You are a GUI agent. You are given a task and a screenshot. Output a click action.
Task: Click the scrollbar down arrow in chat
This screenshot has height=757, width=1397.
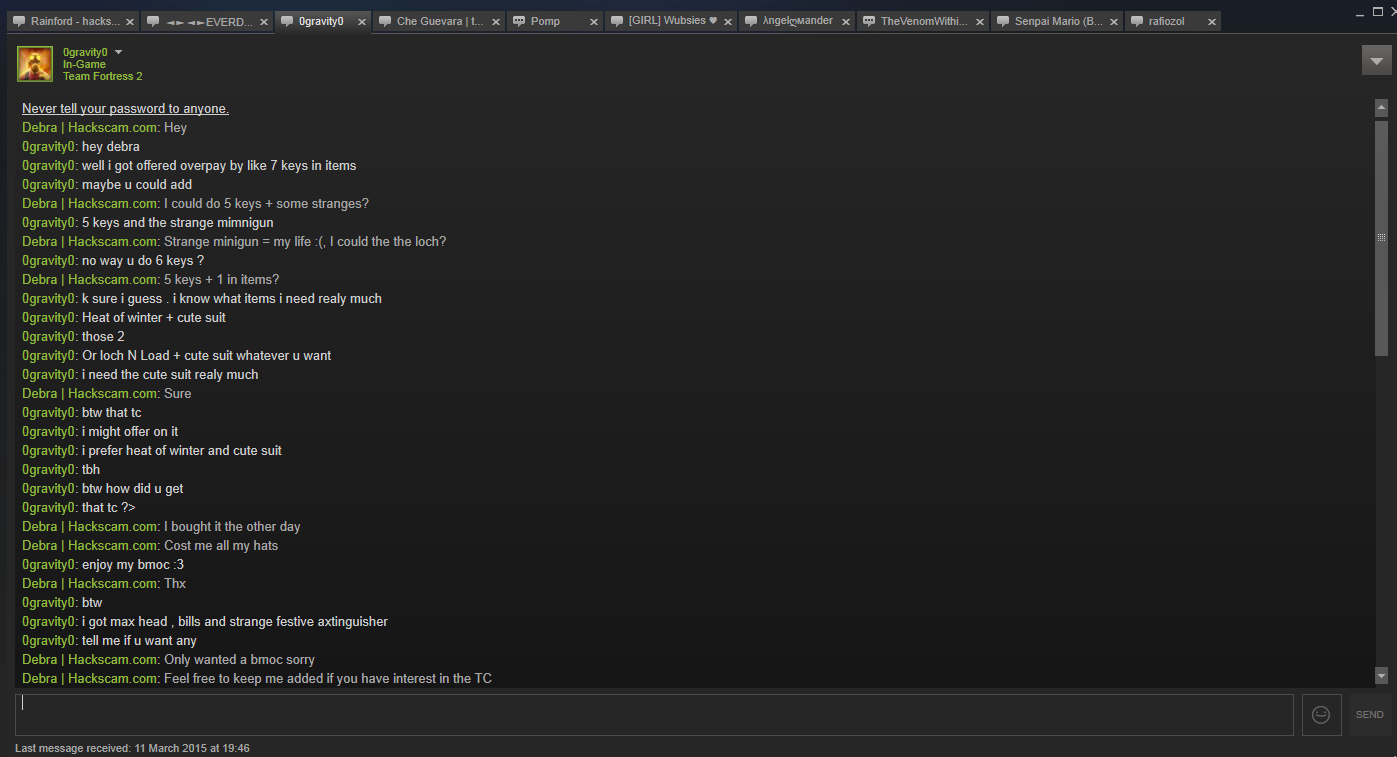pos(1381,675)
